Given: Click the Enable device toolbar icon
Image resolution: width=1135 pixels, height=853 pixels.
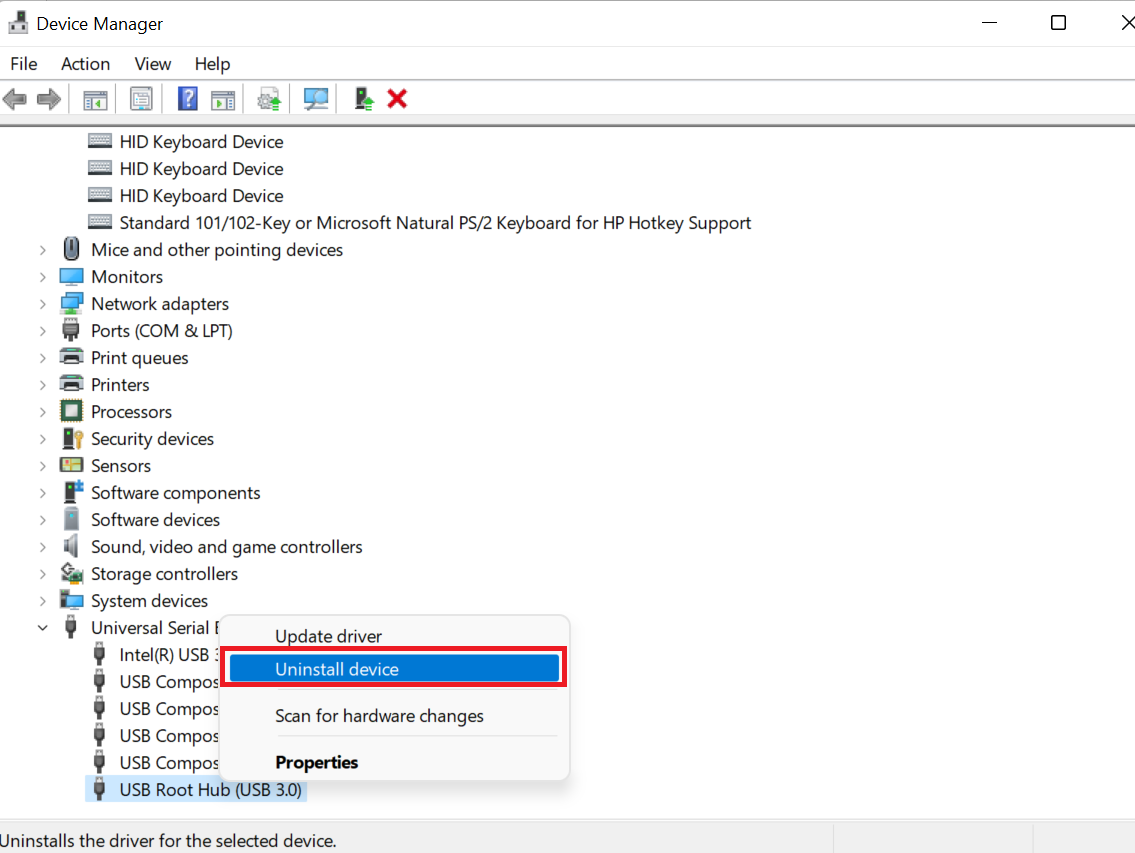Looking at the screenshot, I should coord(363,98).
